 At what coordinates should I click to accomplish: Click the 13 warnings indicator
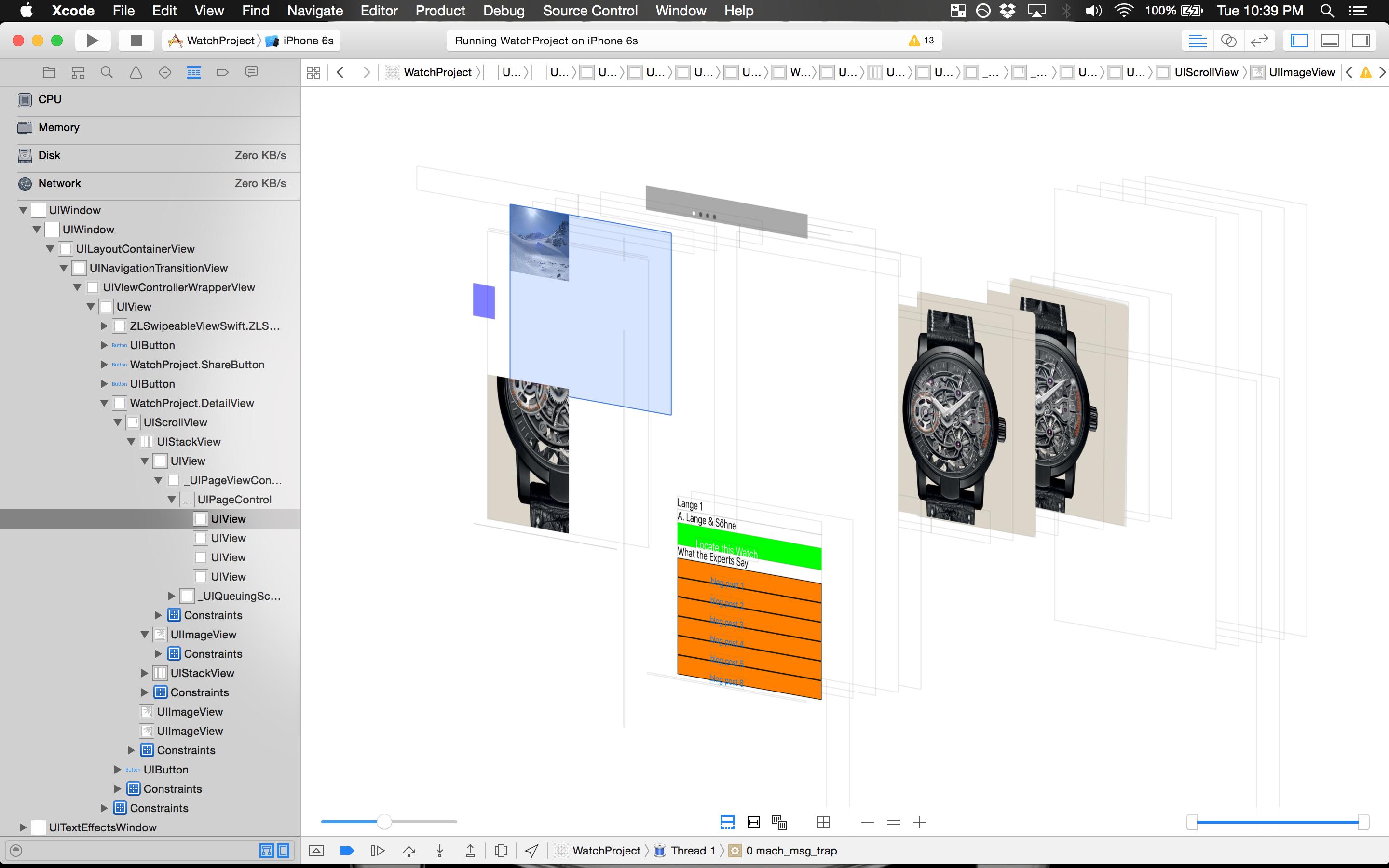click(921, 40)
